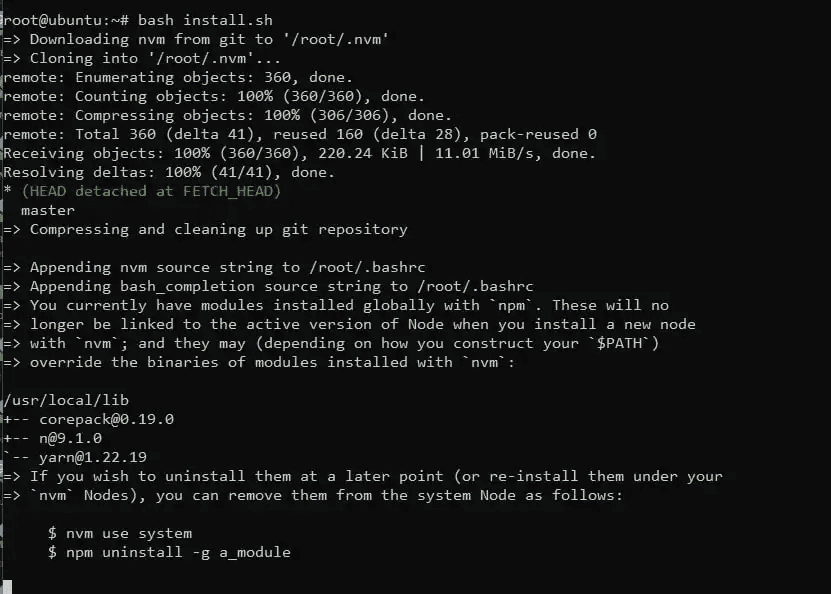
Task: Click the 'Compressing objects: 100% (306/306)' line
Action: pyautogui.click(x=227, y=115)
